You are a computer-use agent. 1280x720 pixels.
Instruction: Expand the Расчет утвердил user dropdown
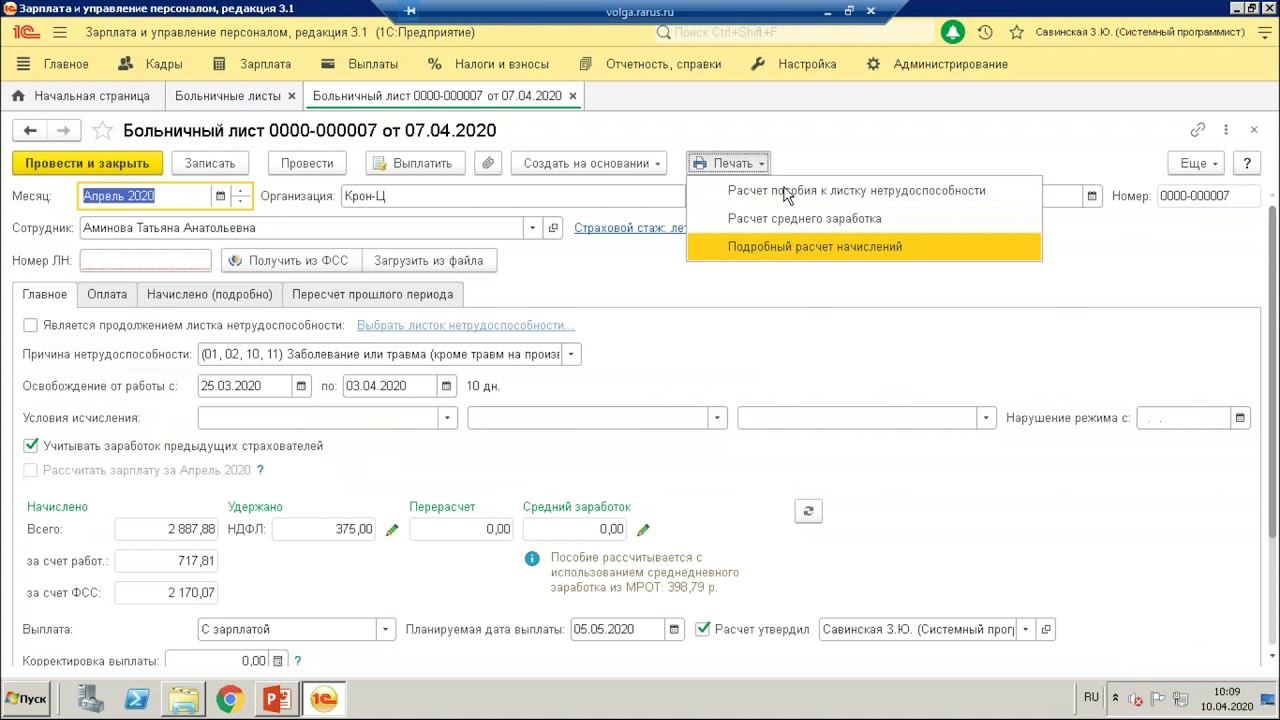coord(1026,629)
